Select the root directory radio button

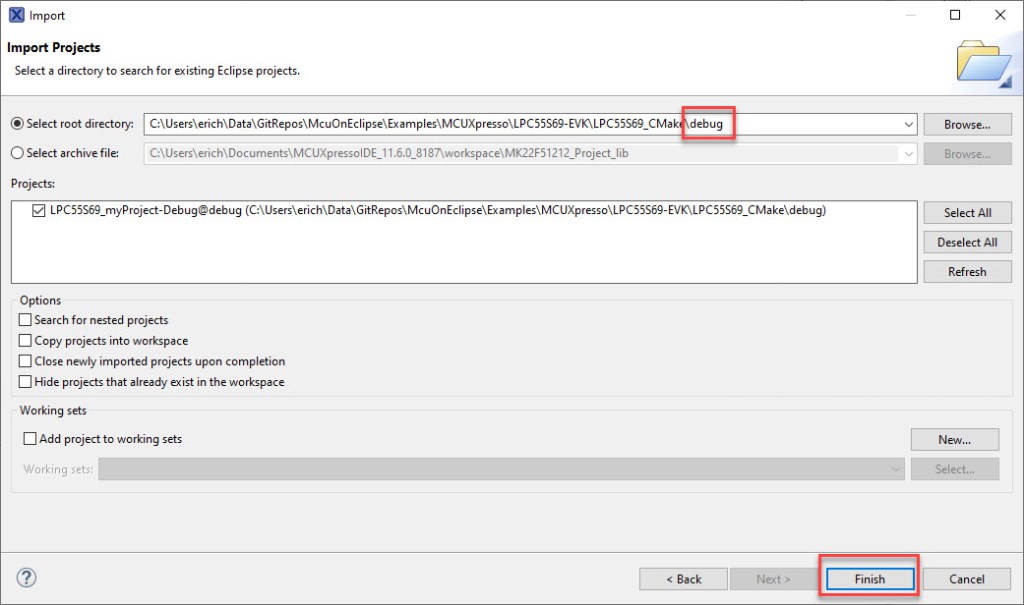pyautogui.click(x=16, y=124)
